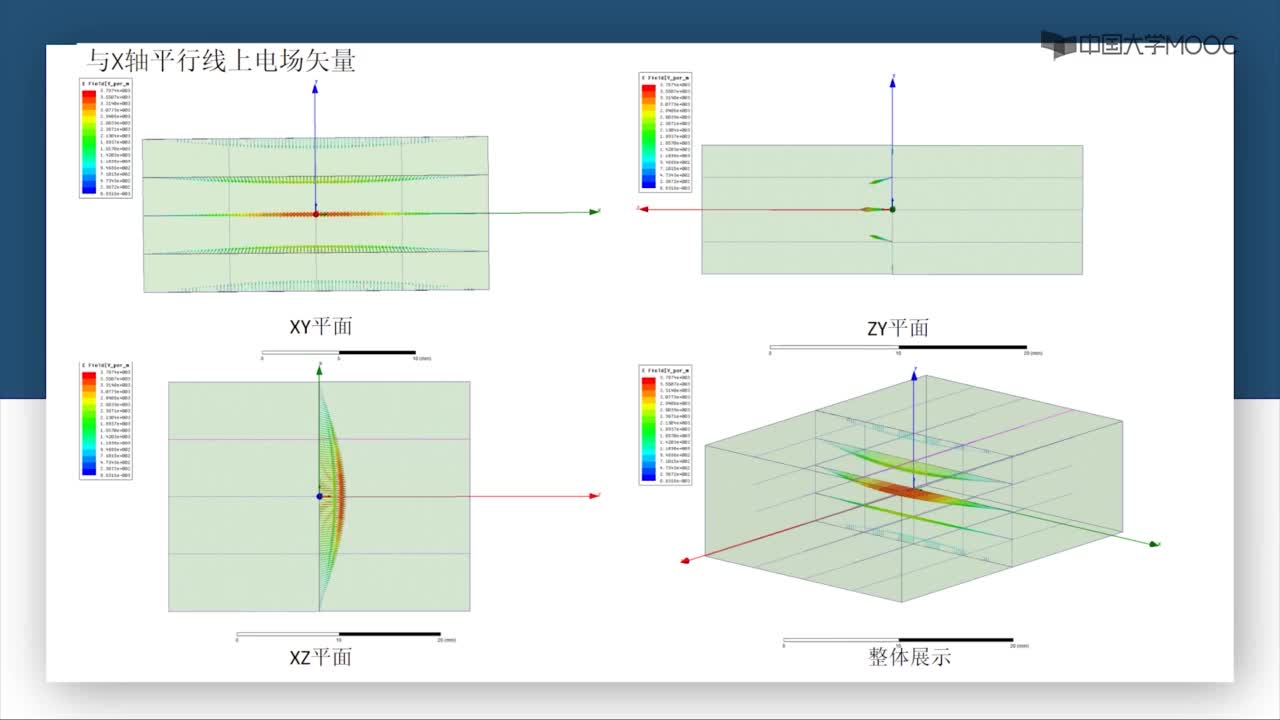Click the E Field color legend beside 3D plot
Image resolution: width=1280 pixels, height=720 pixels.
pyautogui.click(x=665, y=425)
